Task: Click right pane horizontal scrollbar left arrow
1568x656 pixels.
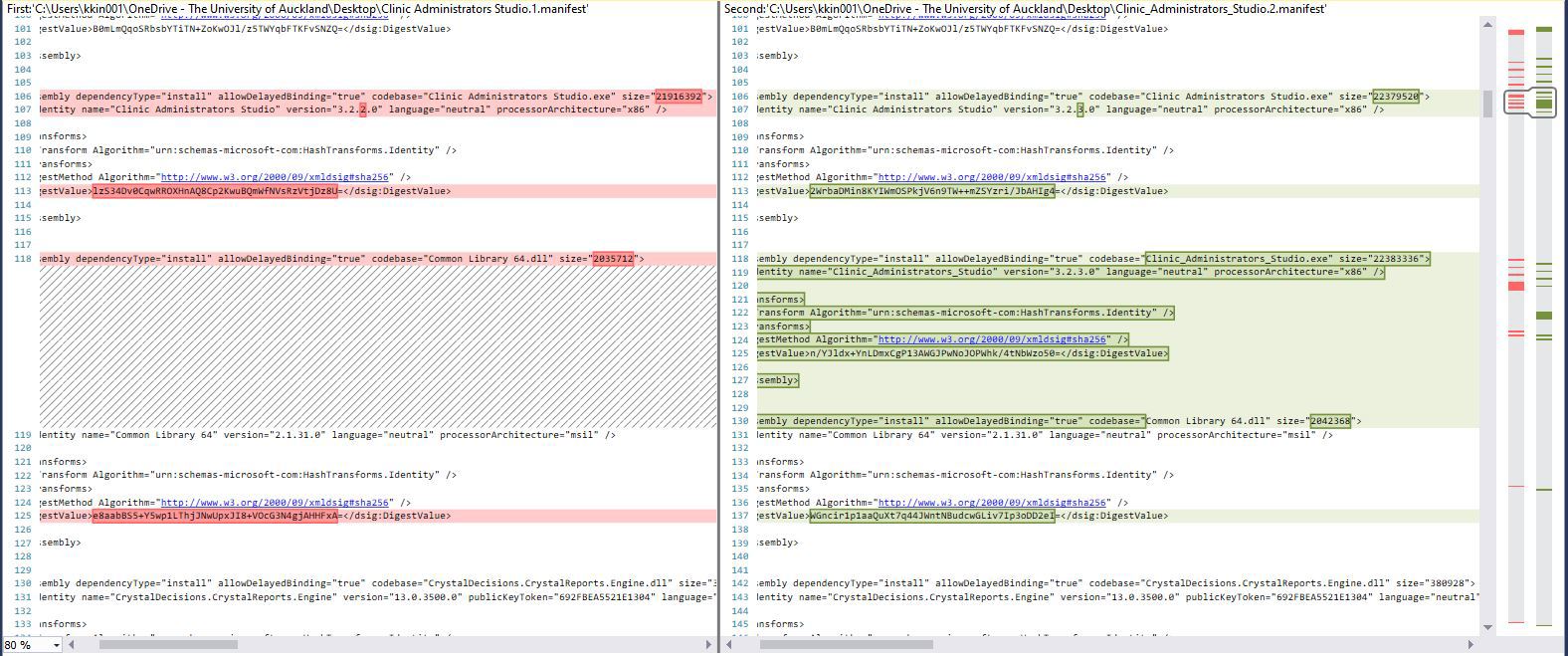Action: (730, 645)
